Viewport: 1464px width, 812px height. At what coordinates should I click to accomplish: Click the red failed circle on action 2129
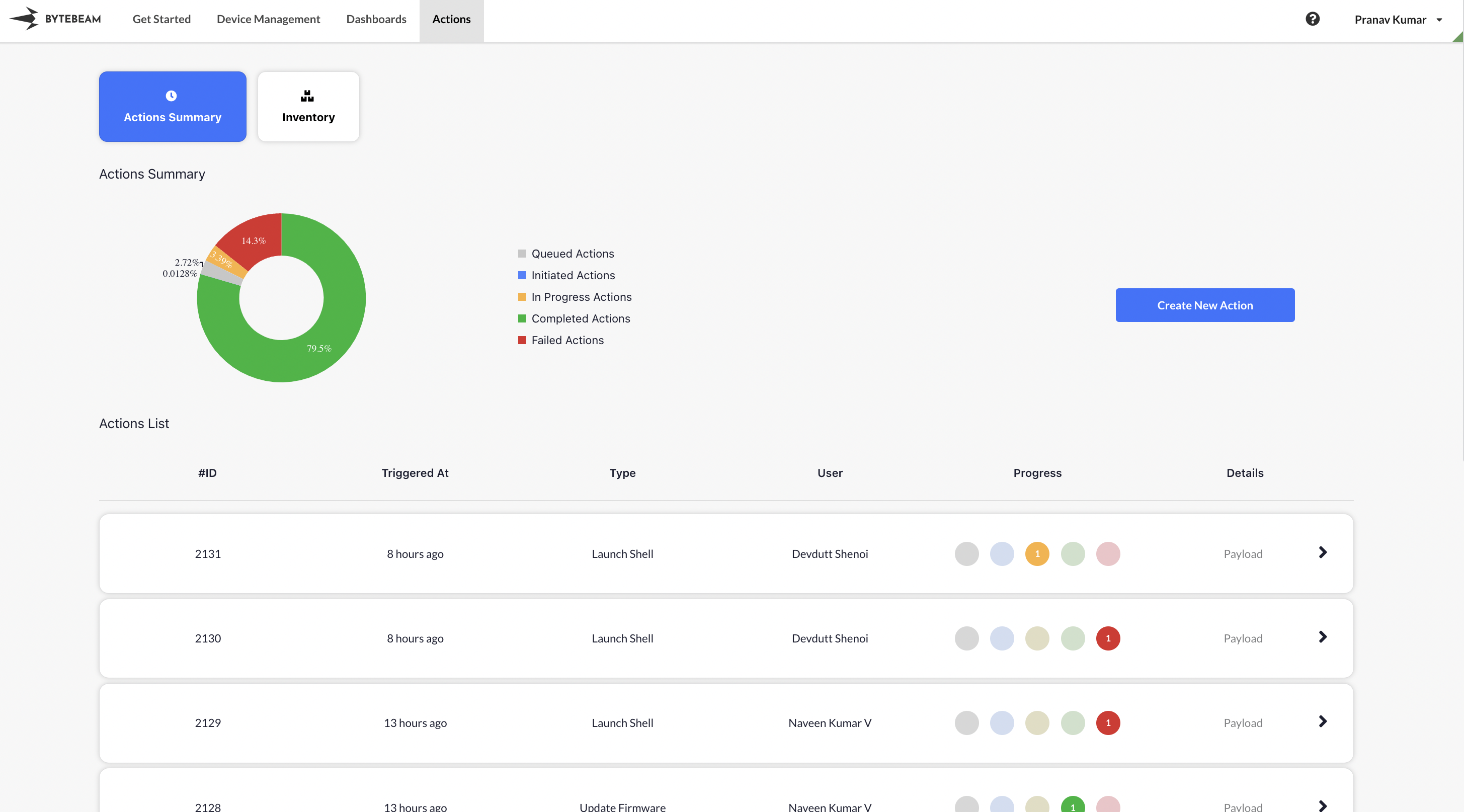[x=1108, y=723]
